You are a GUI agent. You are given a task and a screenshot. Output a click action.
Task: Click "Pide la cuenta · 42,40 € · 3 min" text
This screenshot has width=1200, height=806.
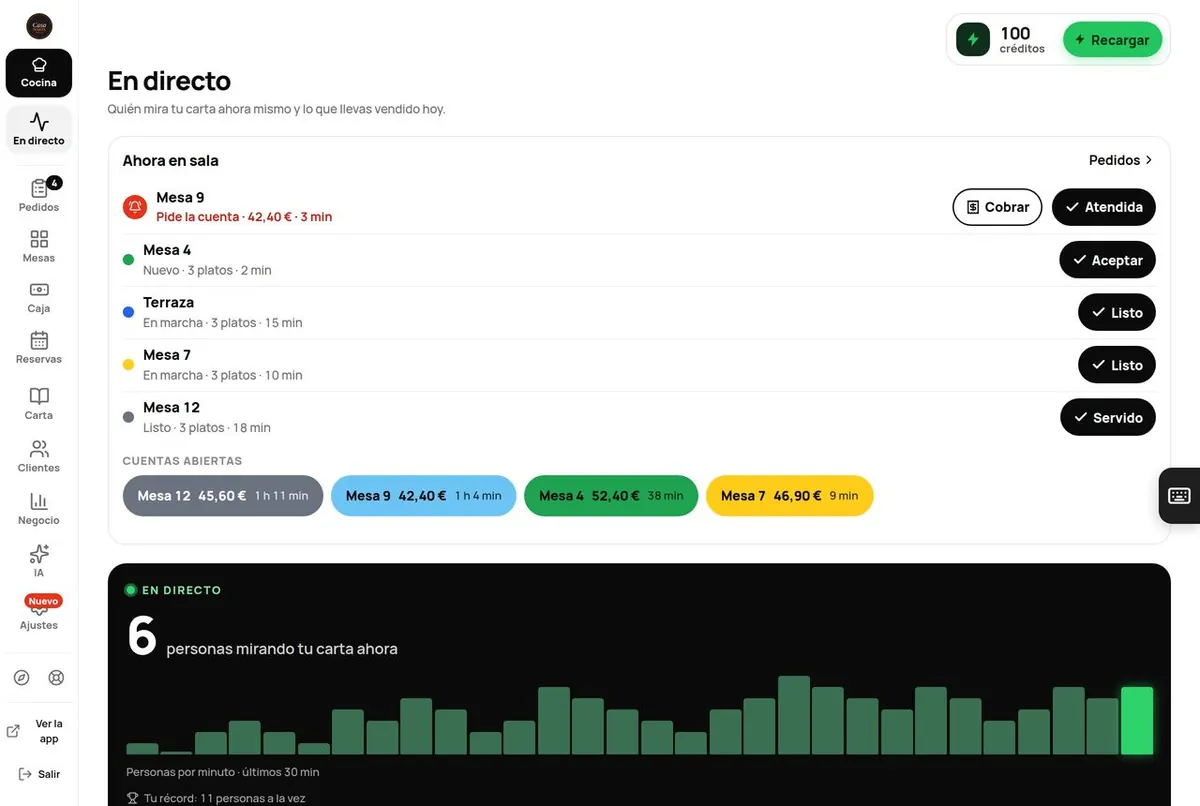click(244, 217)
